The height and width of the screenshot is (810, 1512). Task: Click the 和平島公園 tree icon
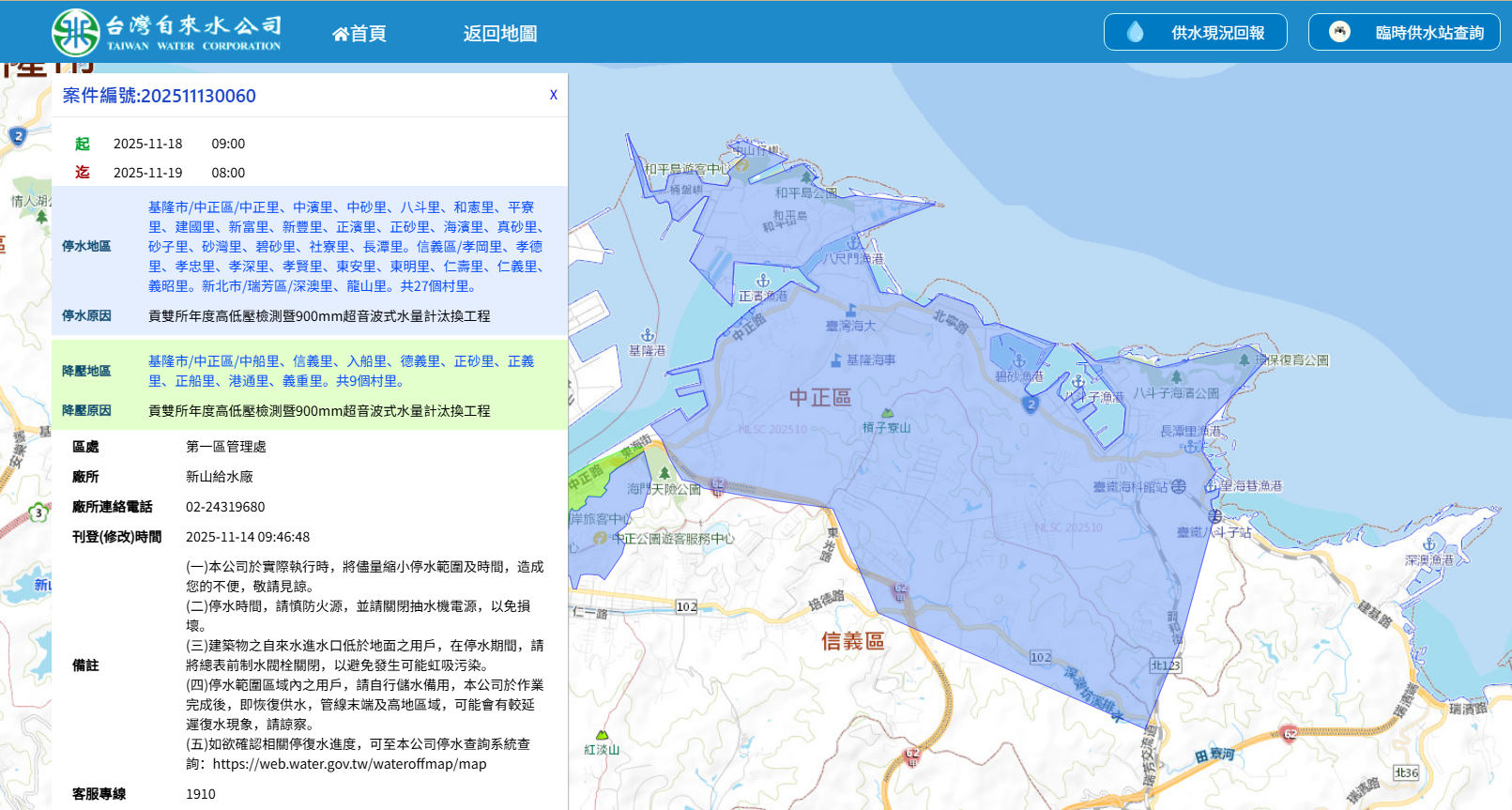click(x=805, y=176)
